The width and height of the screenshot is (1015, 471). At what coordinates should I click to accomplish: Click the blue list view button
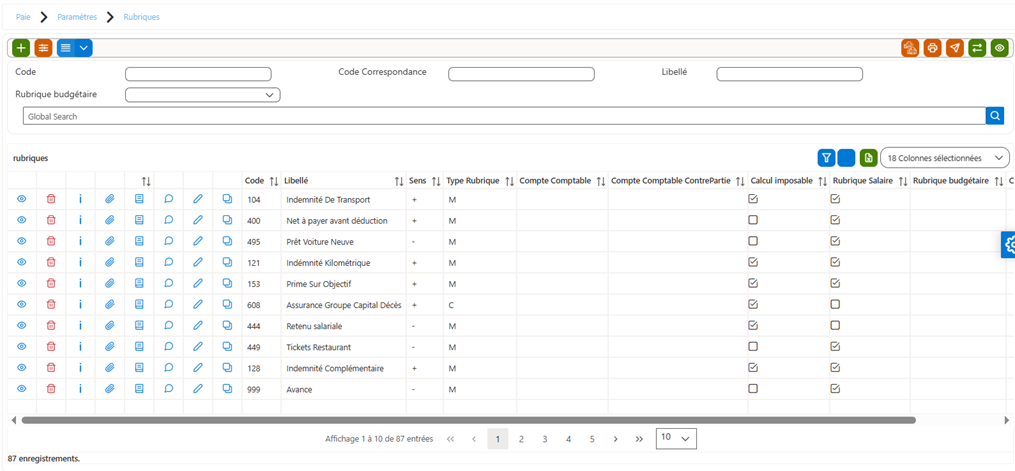[x=66, y=48]
